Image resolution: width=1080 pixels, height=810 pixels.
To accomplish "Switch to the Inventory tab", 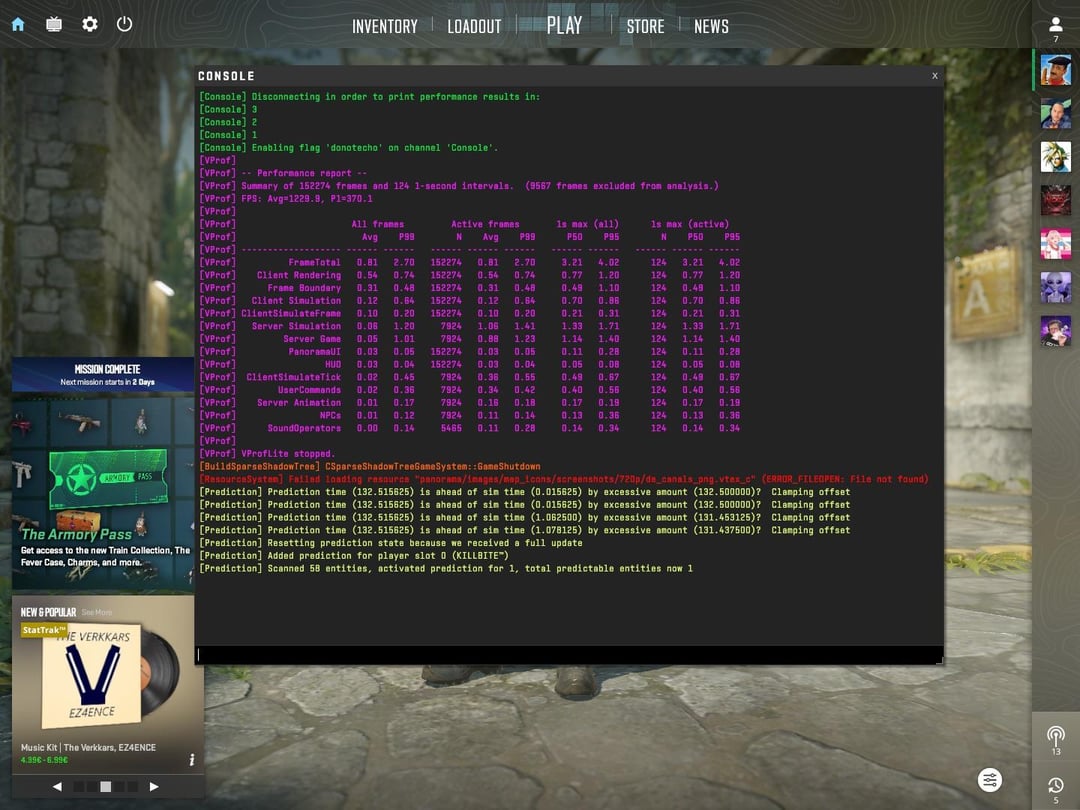I will click(x=384, y=27).
